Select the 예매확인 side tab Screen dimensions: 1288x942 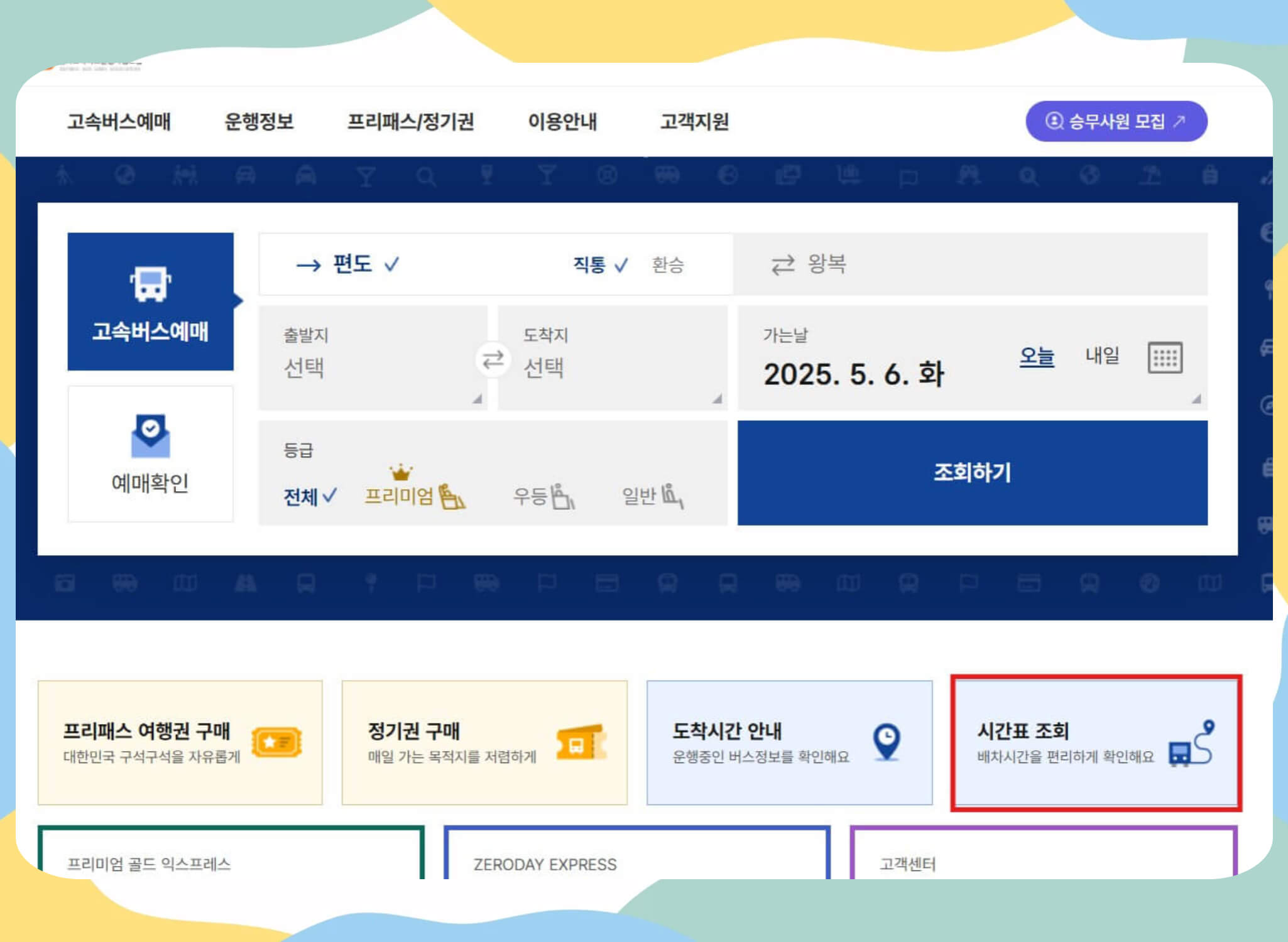coord(151,454)
